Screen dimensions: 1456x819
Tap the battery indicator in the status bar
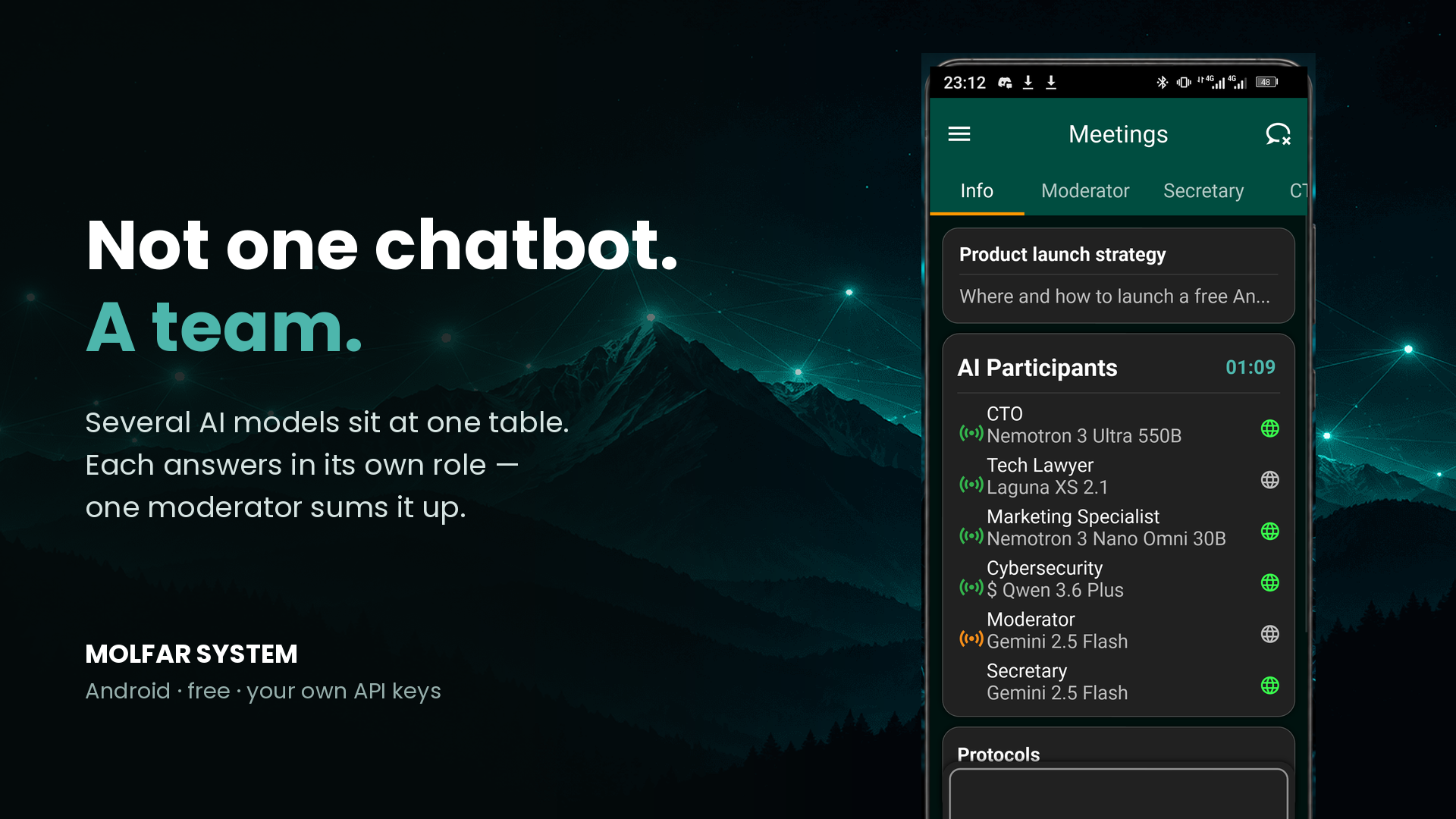click(x=1266, y=82)
